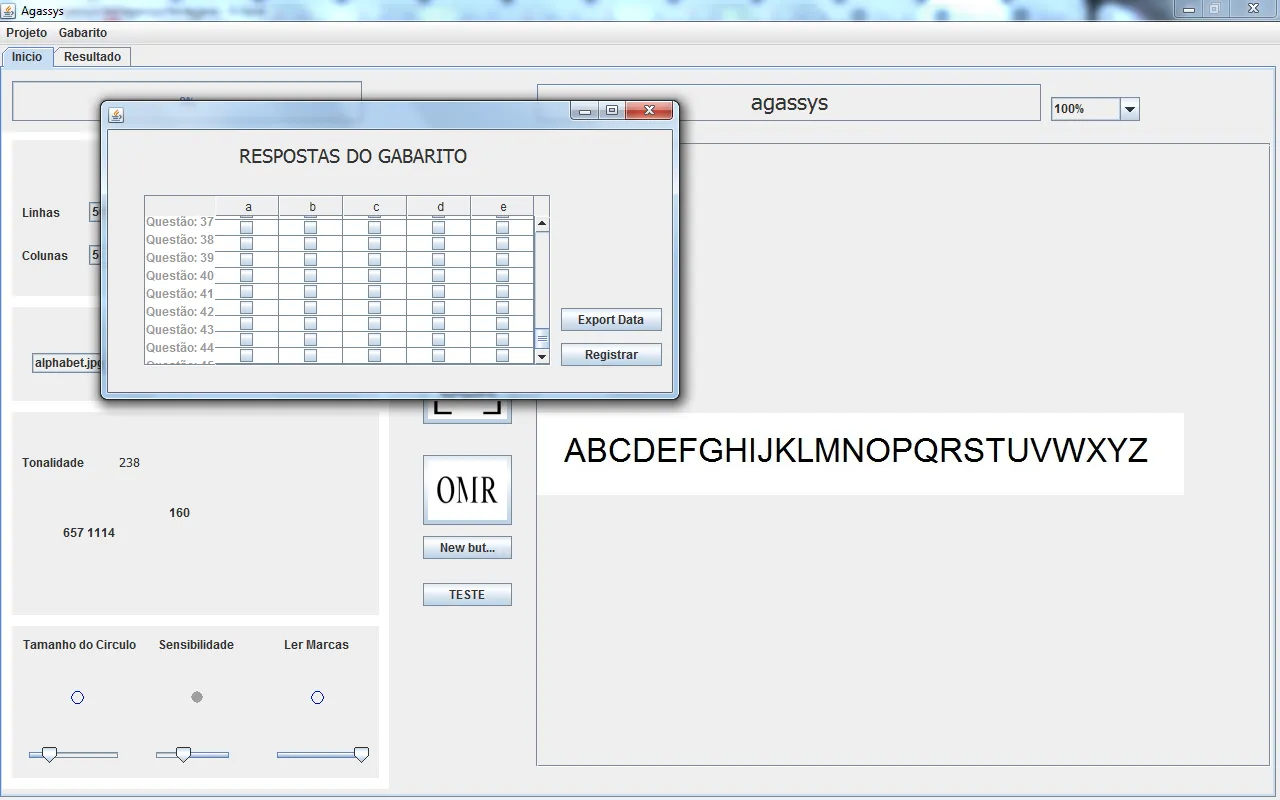Viewport: 1280px width, 800px height.
Task: Click the Export Data button
Action: pos(611,320)
